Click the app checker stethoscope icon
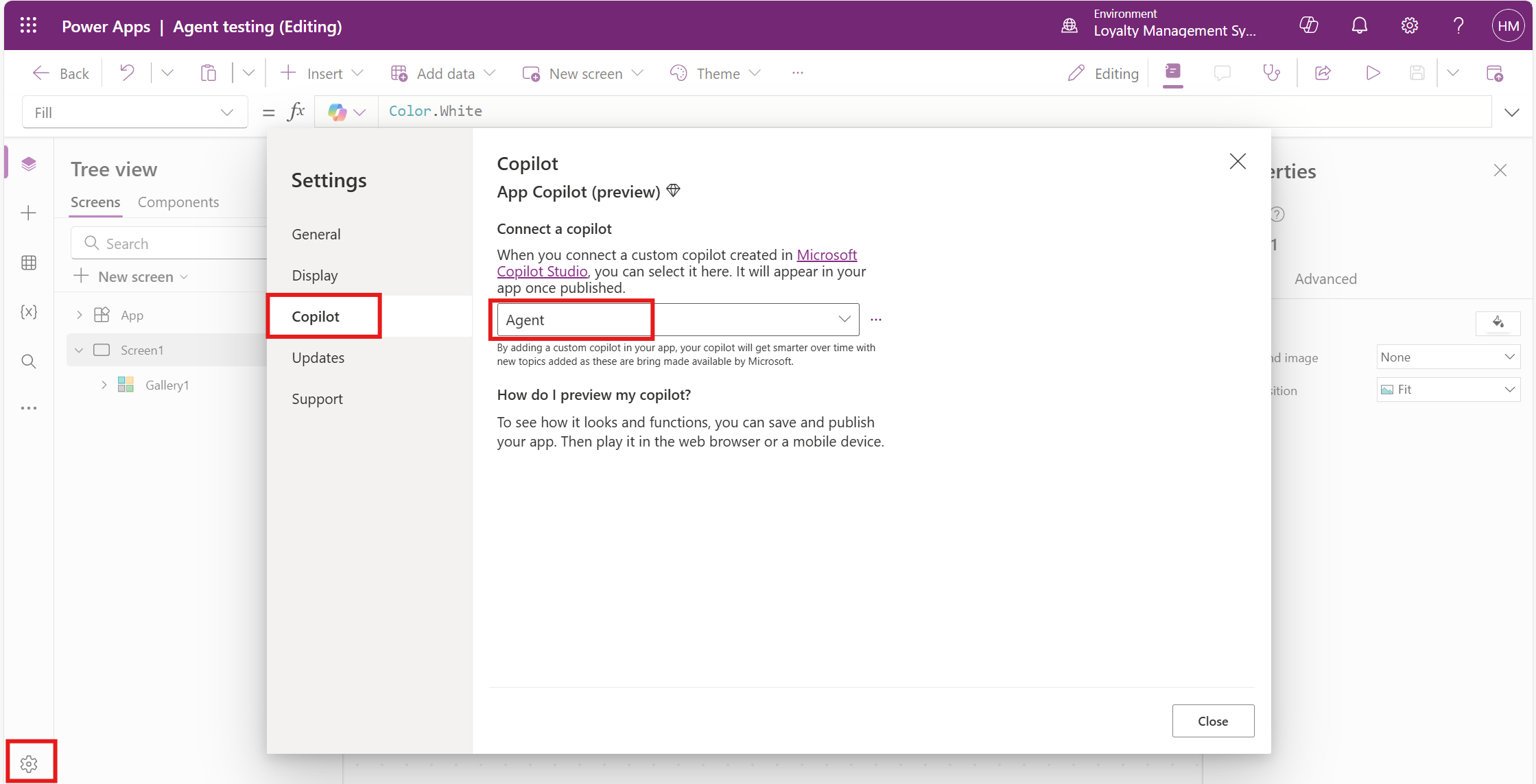The image size is (1536, 784). pos(1271,73)
